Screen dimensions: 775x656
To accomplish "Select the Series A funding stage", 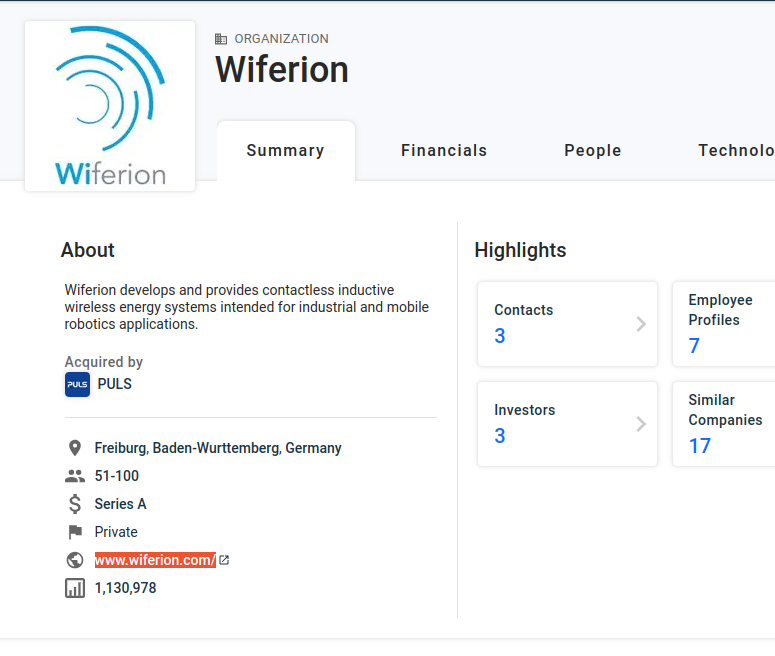I will [x=121, y=504].
